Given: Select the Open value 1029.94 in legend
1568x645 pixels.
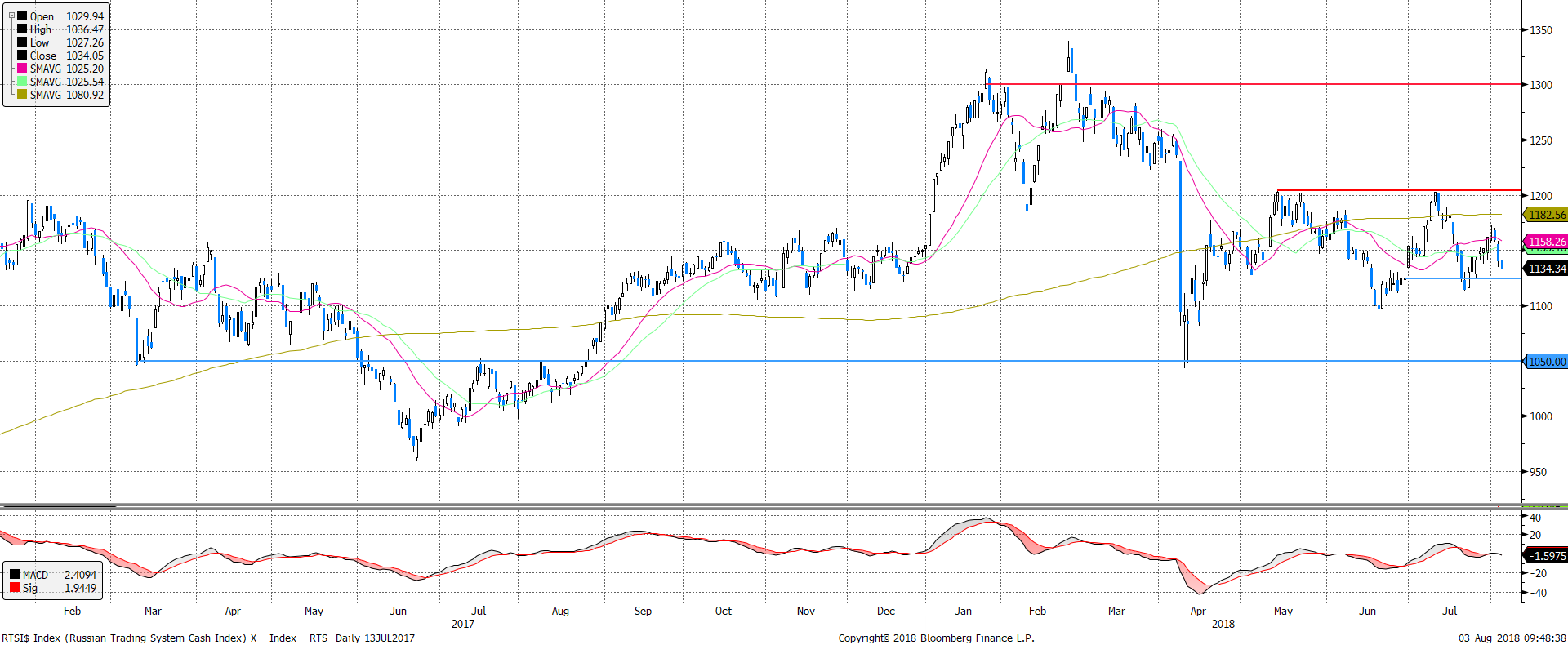Looking at the screenshot, I should [85, 16].
